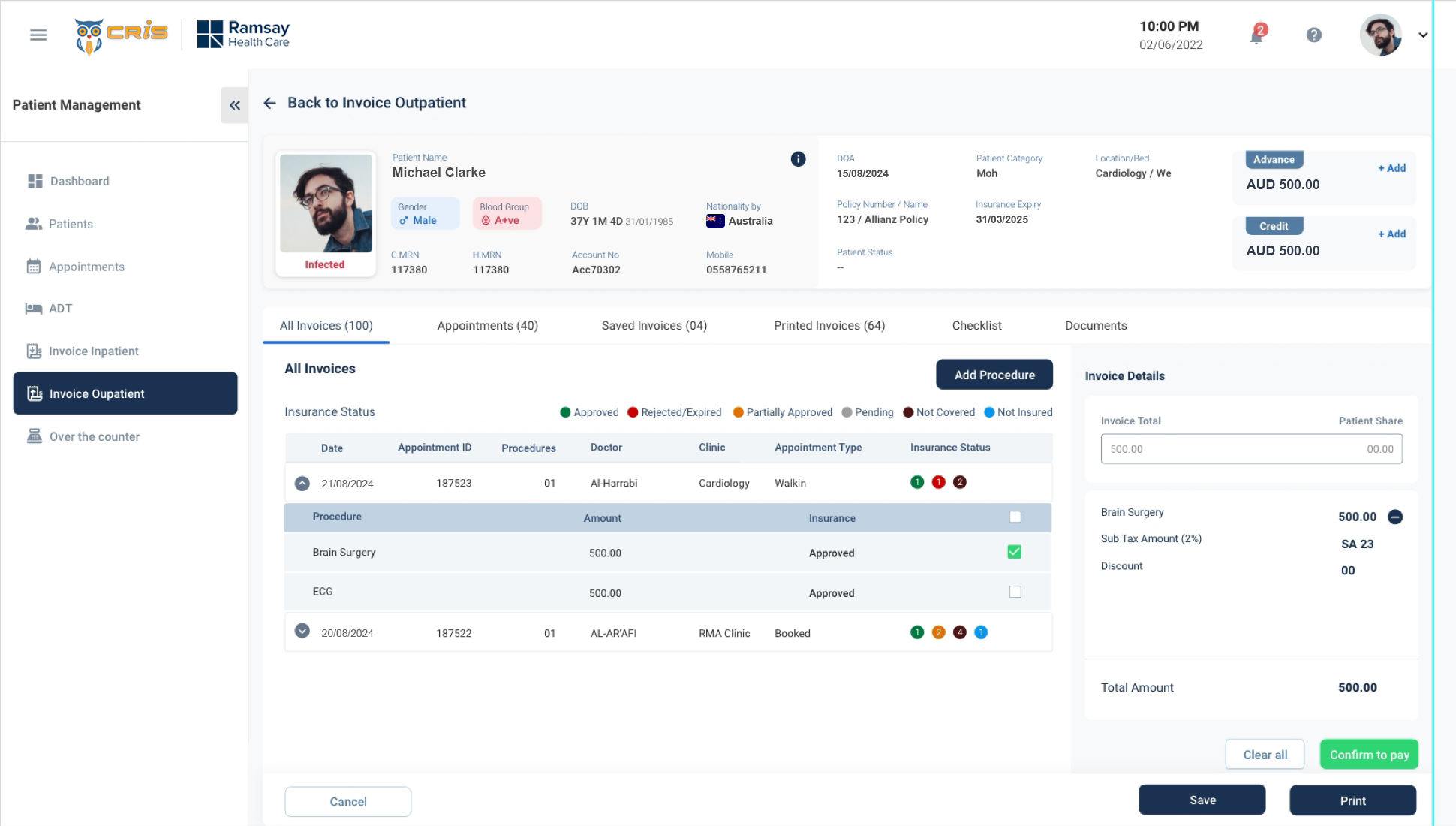Check the ECG procedure checkbox
Screen dimensions: 1456x826
point(1015,592)
